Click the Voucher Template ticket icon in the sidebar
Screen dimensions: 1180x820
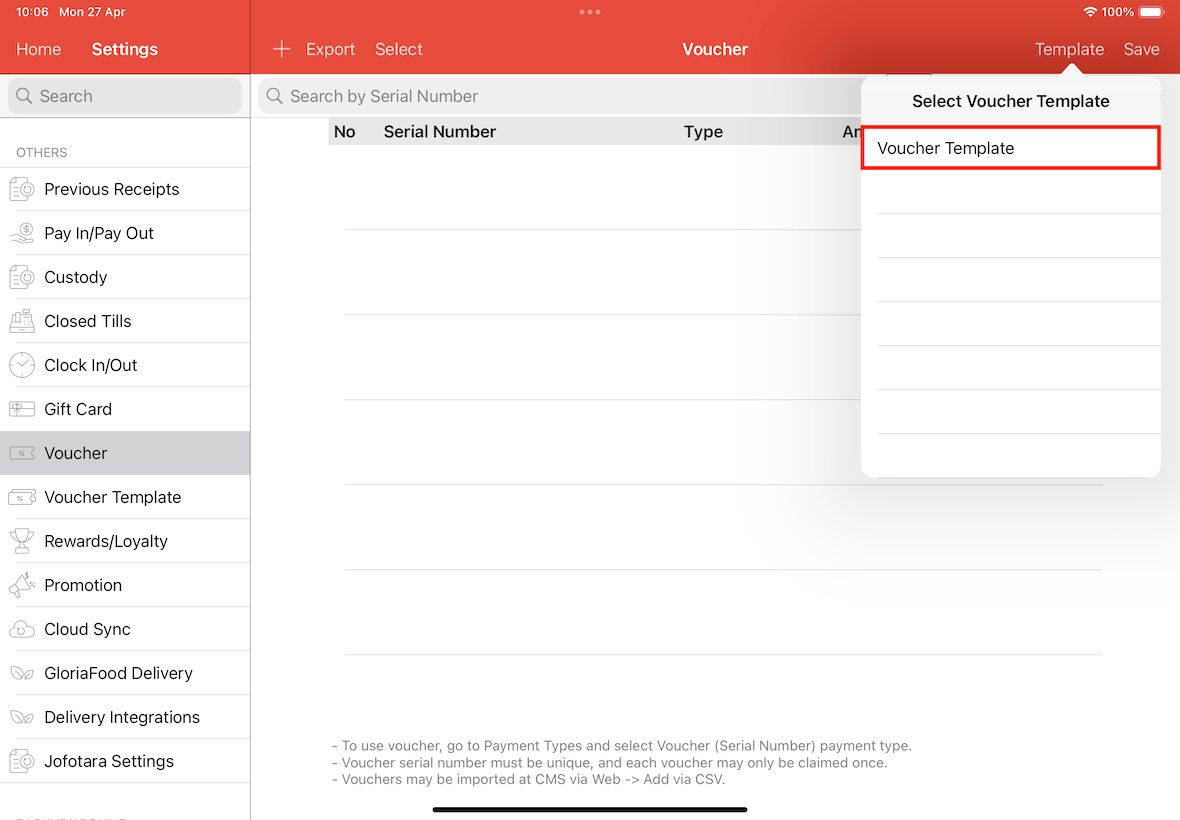22,497
